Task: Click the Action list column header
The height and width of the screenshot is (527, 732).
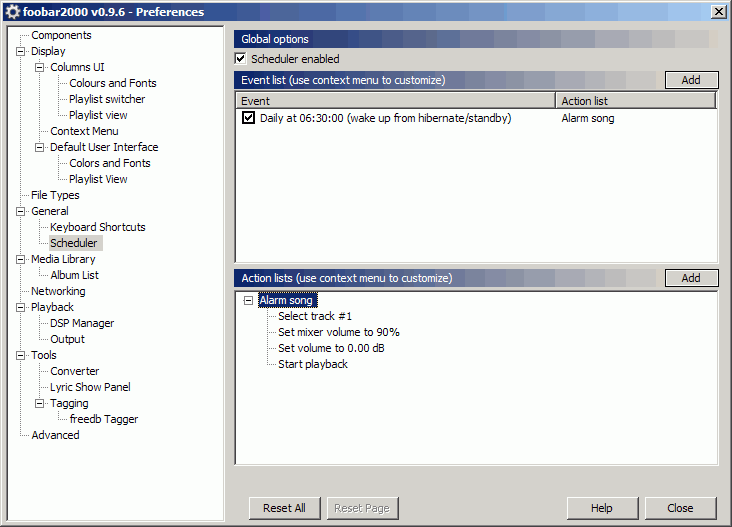Action: [x=636, y=101]
